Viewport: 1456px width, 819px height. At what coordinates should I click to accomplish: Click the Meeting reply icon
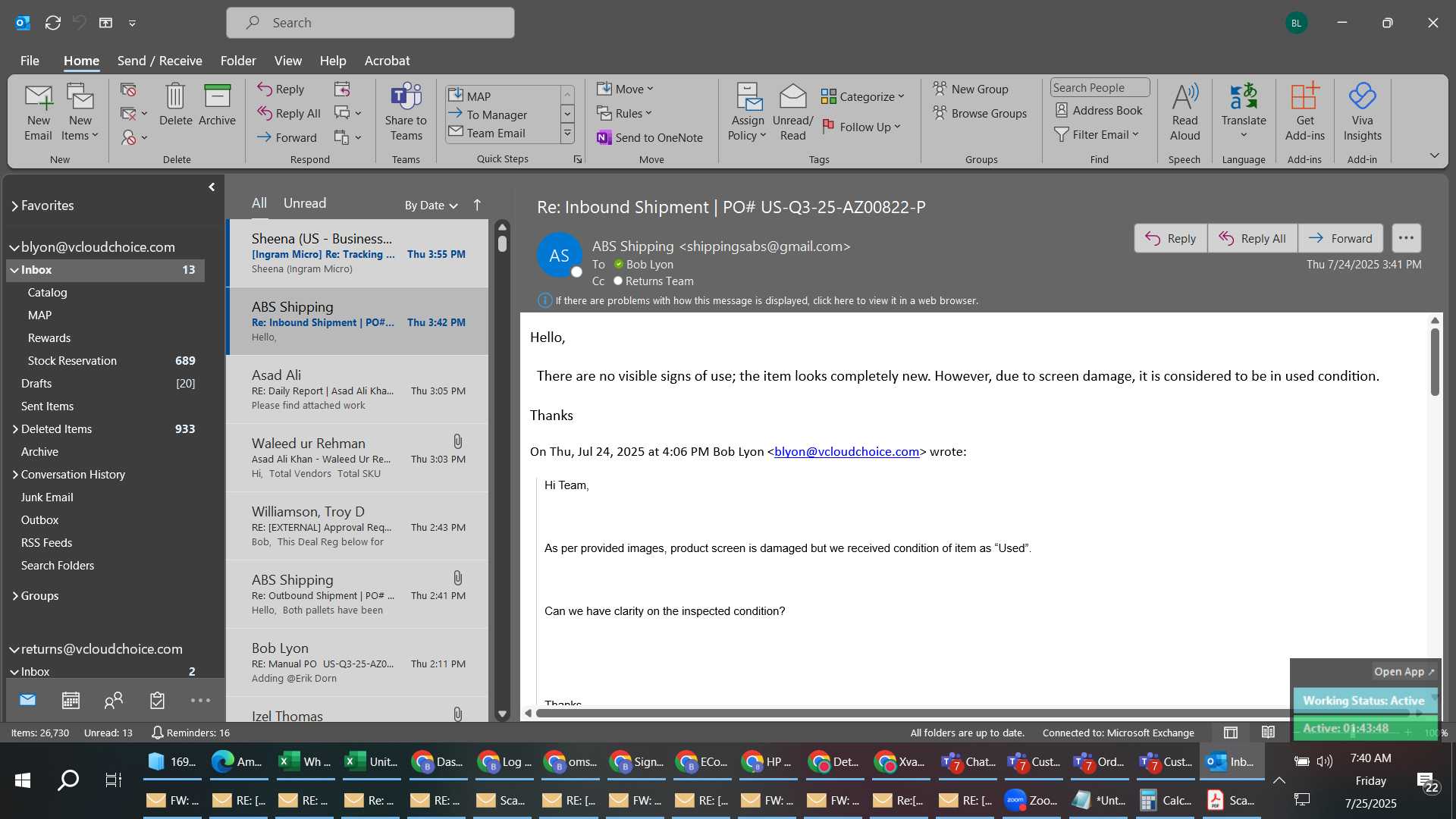click(x=342, y=89)
